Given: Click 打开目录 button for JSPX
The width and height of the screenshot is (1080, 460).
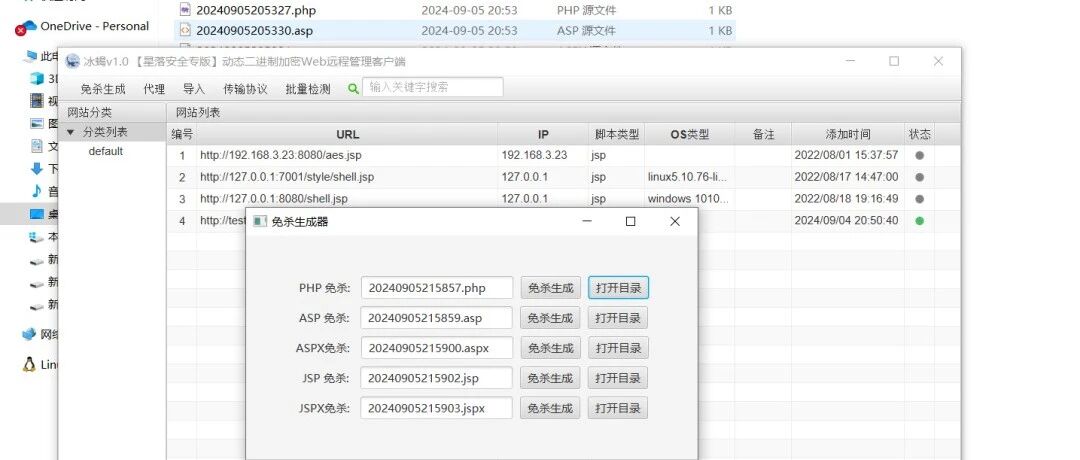Looking at the screenshot, I should [619, 408].
